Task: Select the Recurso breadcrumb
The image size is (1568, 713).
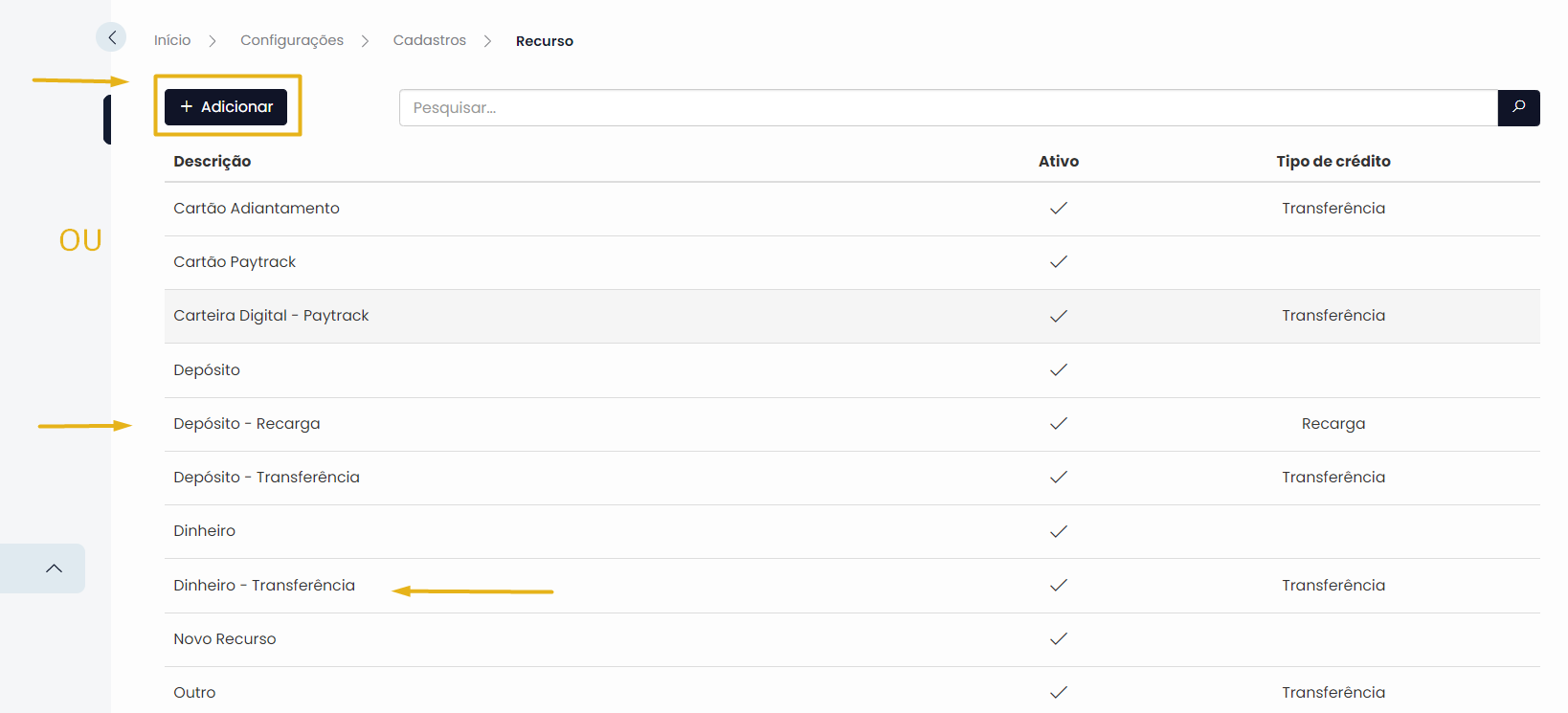Action: tap(545, 41)
